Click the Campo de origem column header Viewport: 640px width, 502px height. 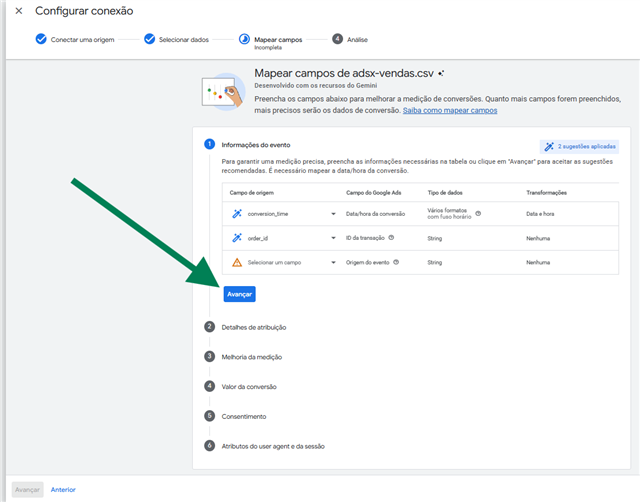pyautogui.click(x=252, y=193)
